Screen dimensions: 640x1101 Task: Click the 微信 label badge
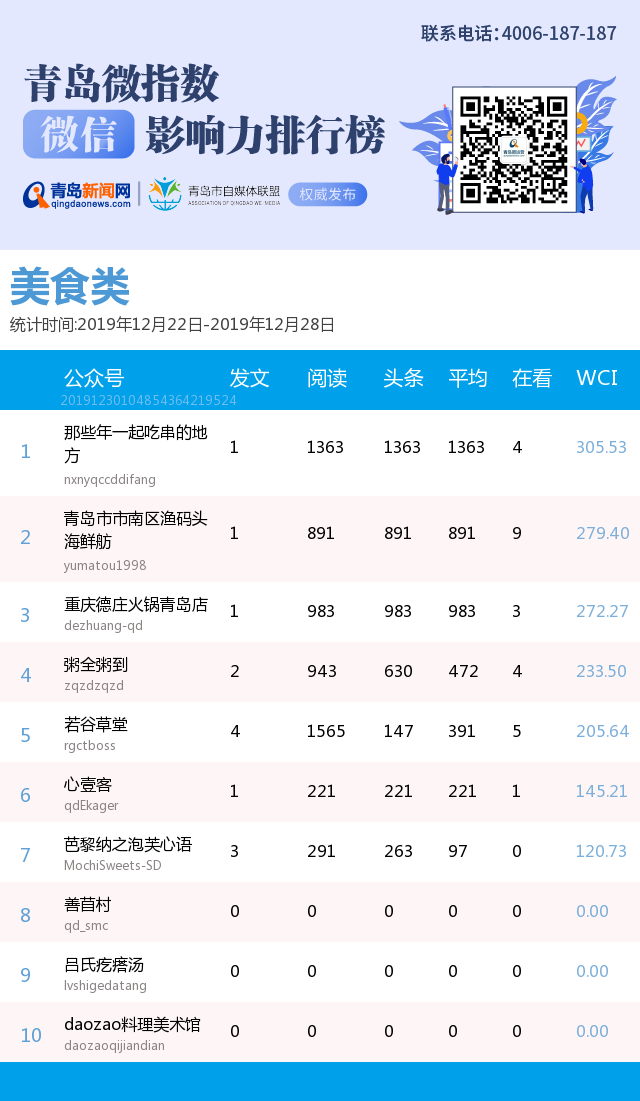click(x=78, y=135)
